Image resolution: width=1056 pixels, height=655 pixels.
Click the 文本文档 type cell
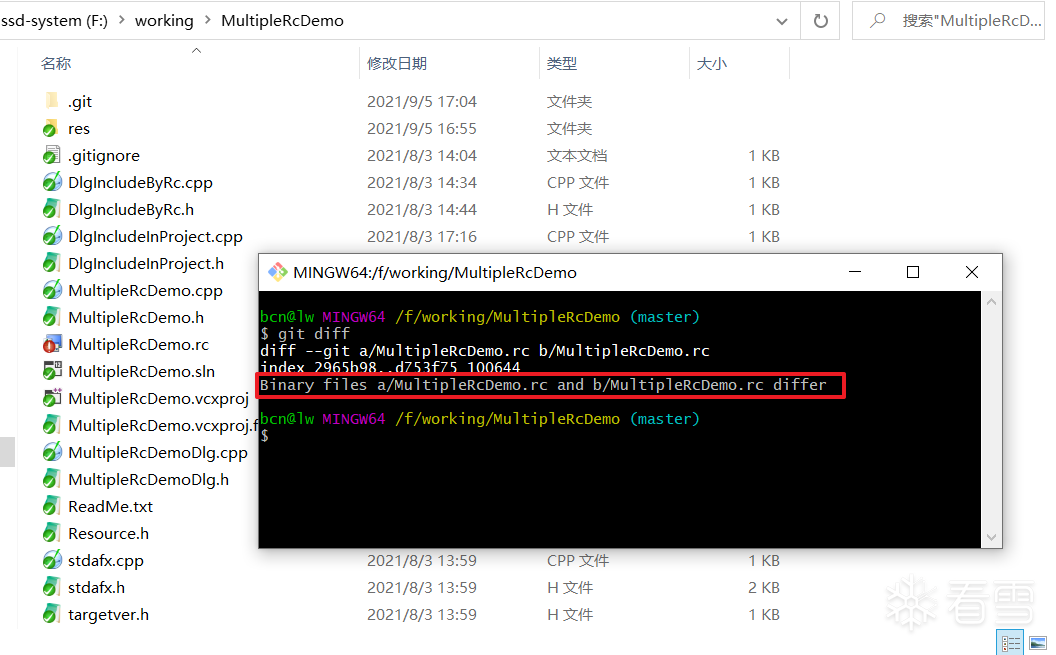click(x=576, y=156)
